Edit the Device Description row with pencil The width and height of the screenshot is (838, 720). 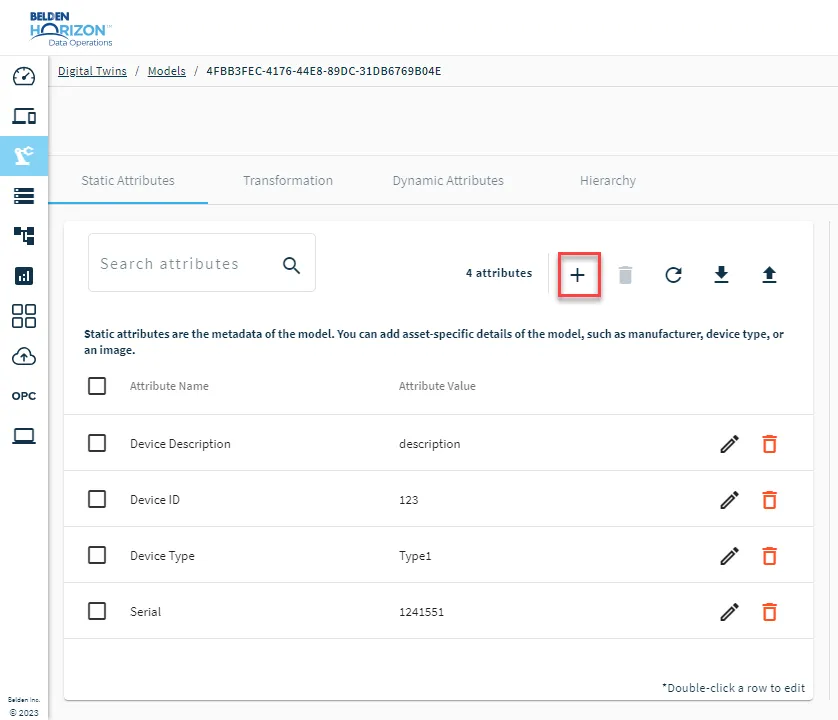(x=730, y=444)
